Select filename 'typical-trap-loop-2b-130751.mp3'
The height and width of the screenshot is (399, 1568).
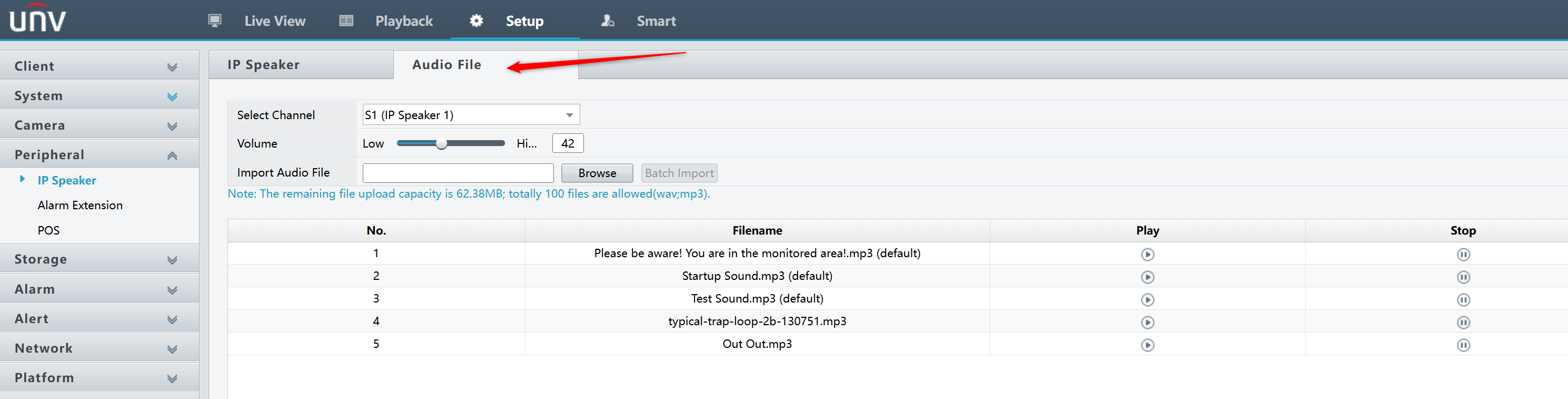coord(757,321)
